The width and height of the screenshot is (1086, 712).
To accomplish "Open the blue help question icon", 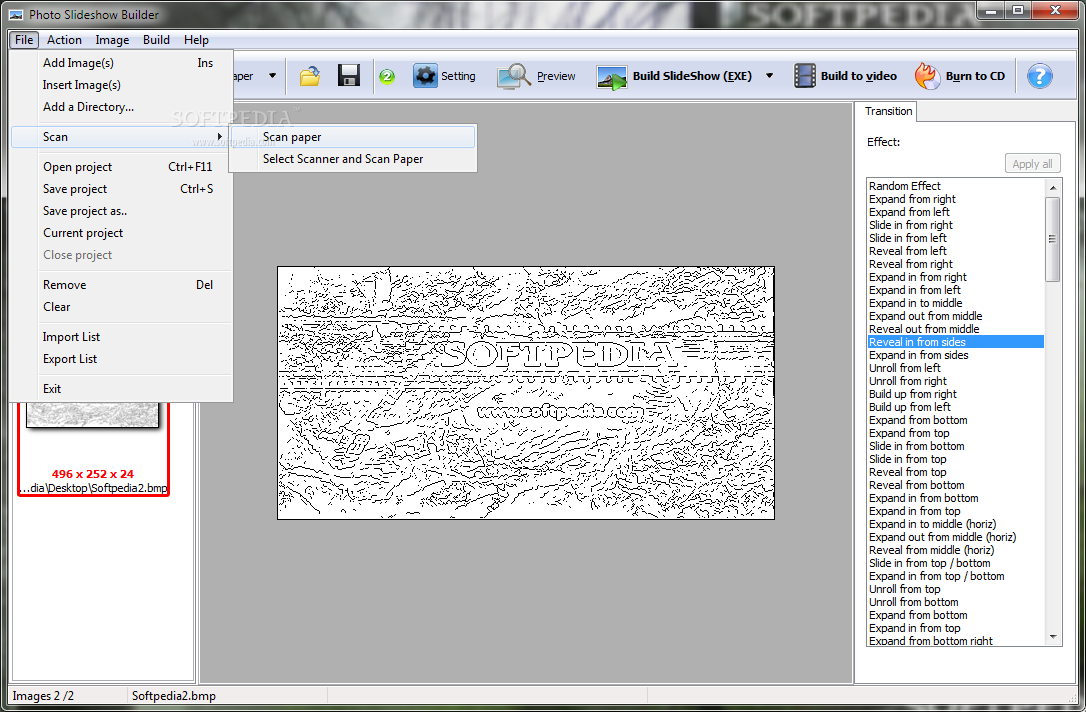I will 1040,75.
